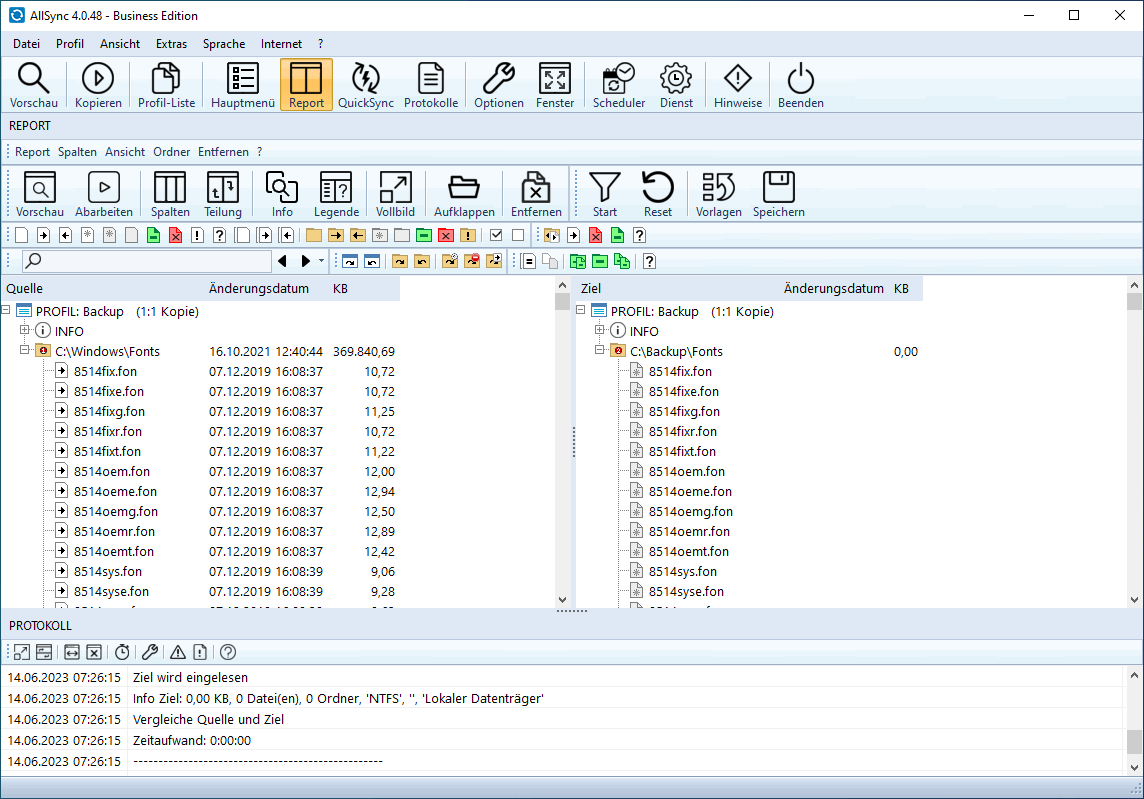The width and height of the screenshot is (1144, 799).
Task: Click the warning triangle icon in Protokoll toolbar
Action: tap(177, 652)
